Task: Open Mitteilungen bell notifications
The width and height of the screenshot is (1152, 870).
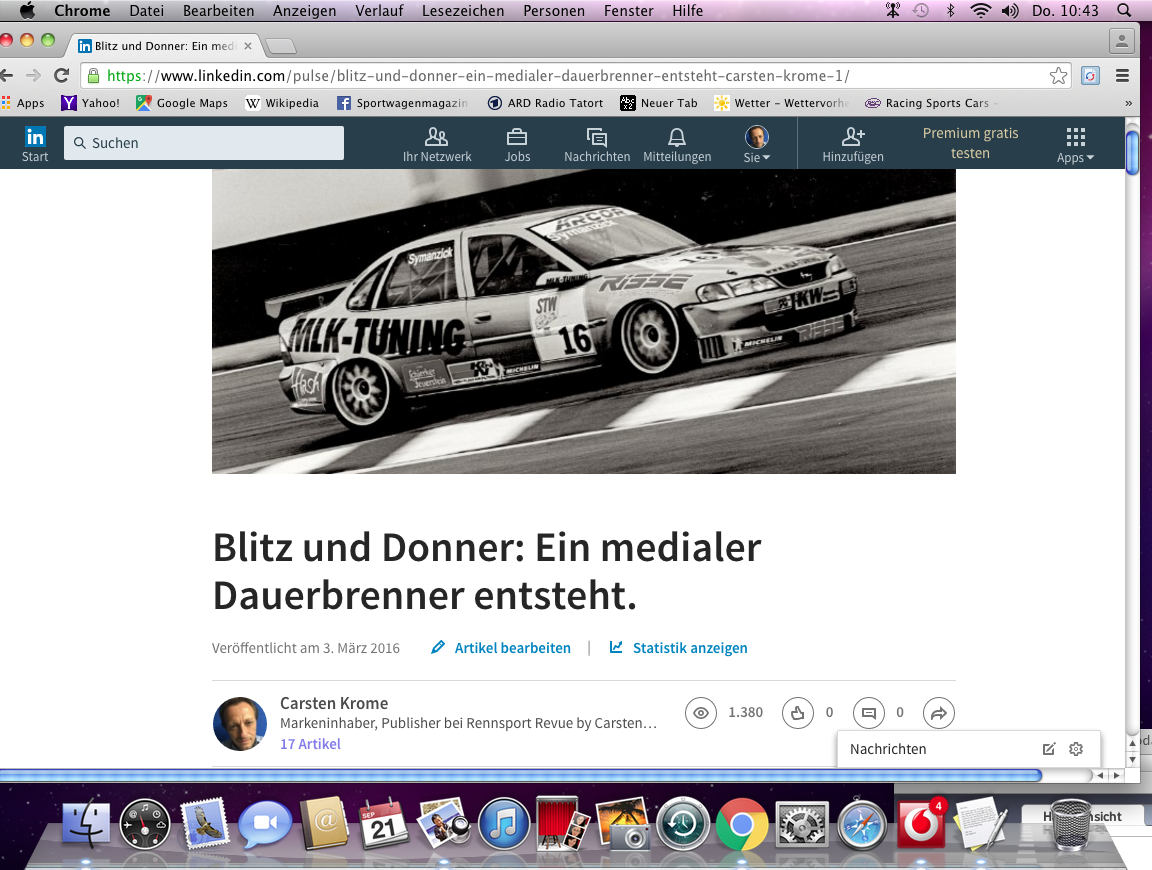Action: (x=677, y=144)
